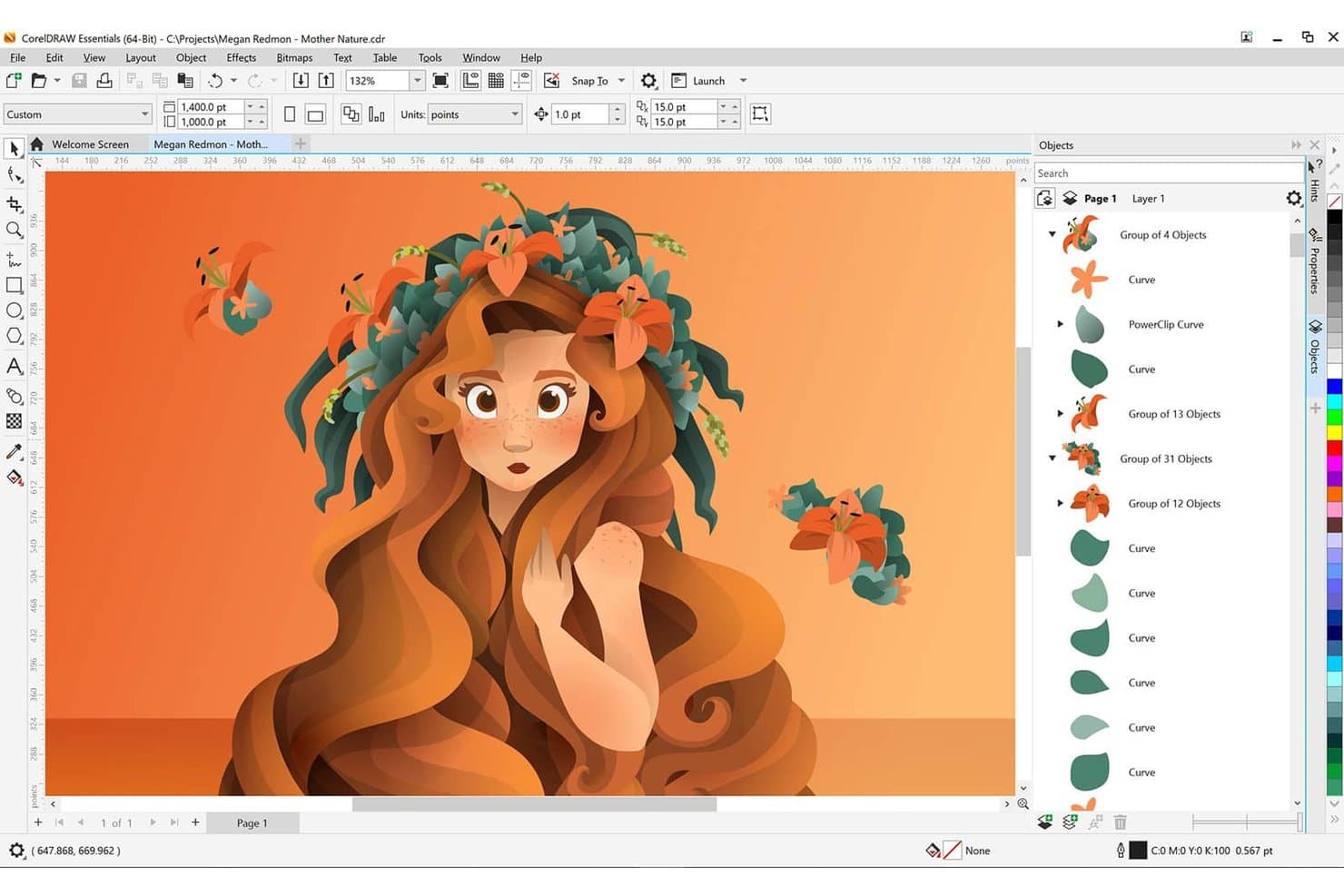This screenshot has height=896, width=1344.
Task: Open the zoom level dropdown
Action: (x=417, y=81)
